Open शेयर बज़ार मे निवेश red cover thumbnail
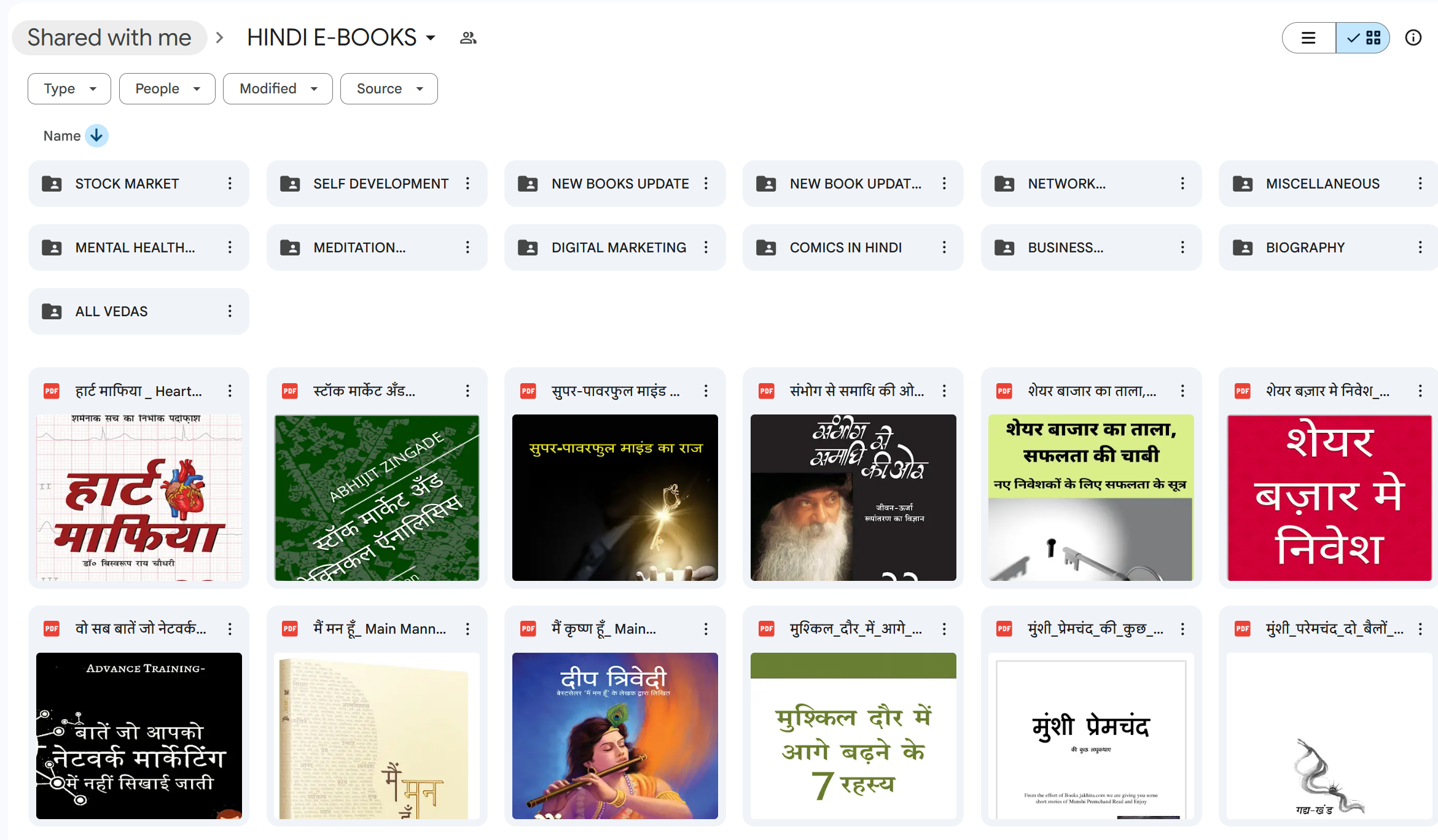This screenshot has height=840, width=1438. pos(1329,497)
